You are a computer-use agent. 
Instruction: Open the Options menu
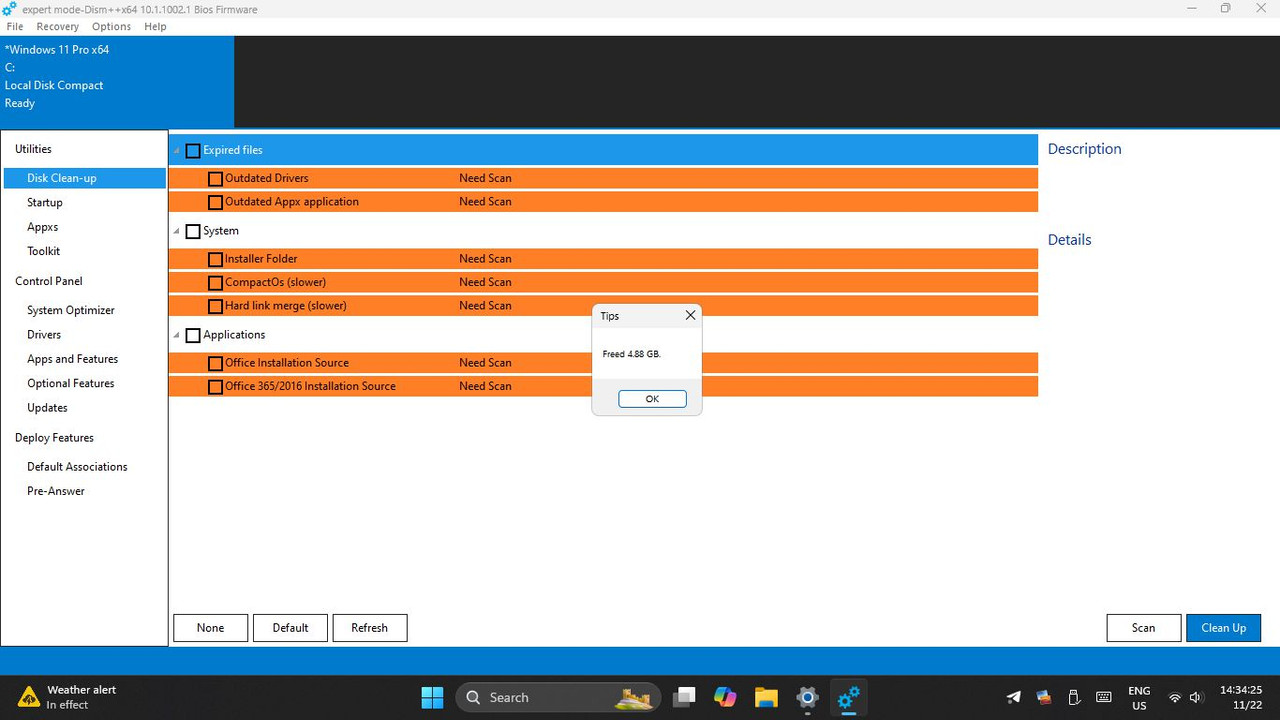(x=111, y=26)
